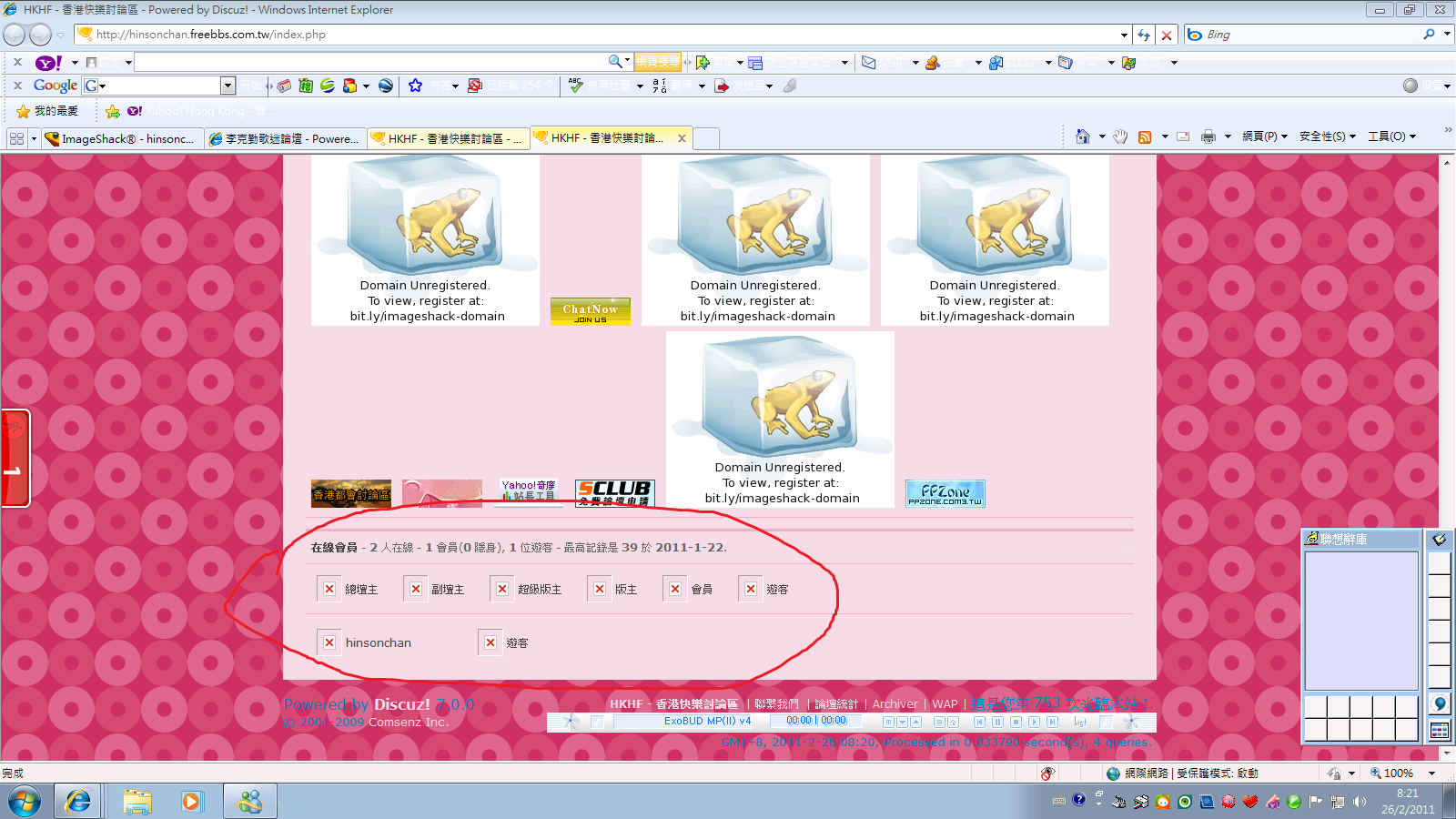The height and width of the screenshot is (819, 1456).
Task: Click the Archiver link in footer
Action: [x=895, y=703]
